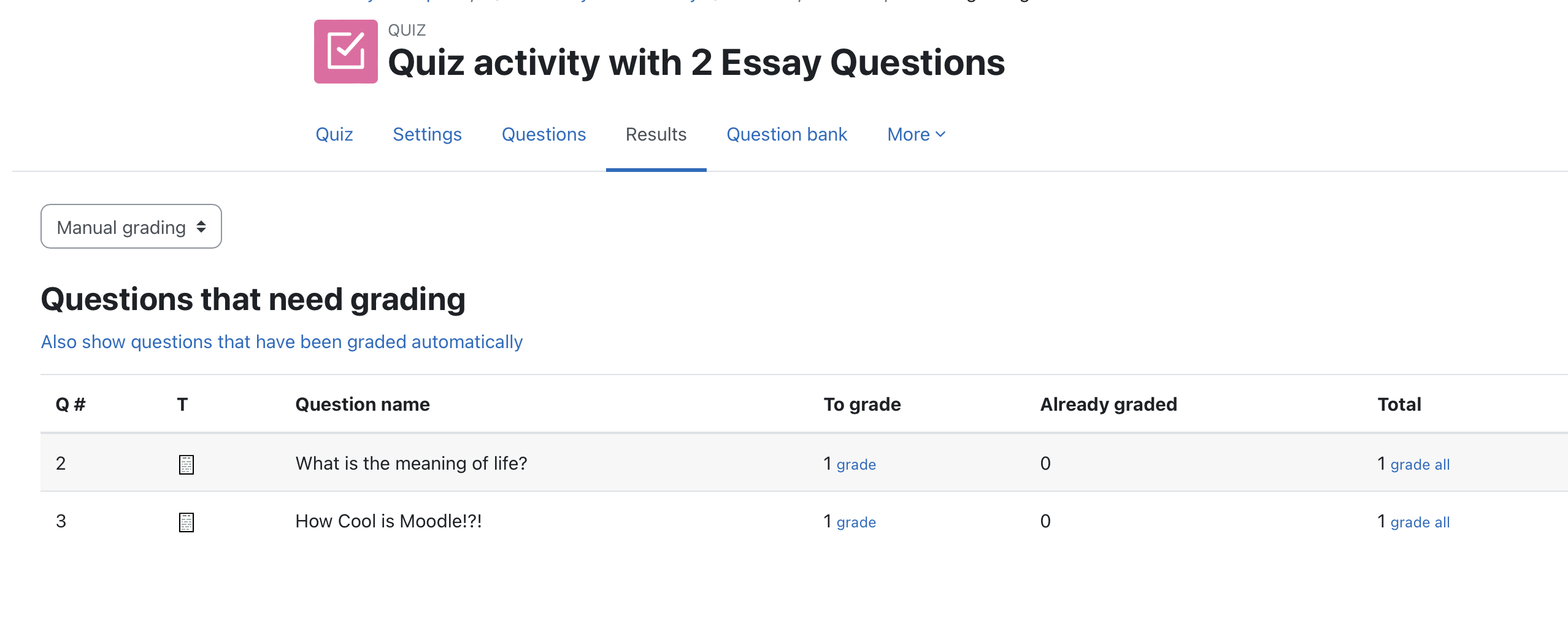Click the More menu chevron arrow
Screen dimensions: 1568x625
[940, 134]
